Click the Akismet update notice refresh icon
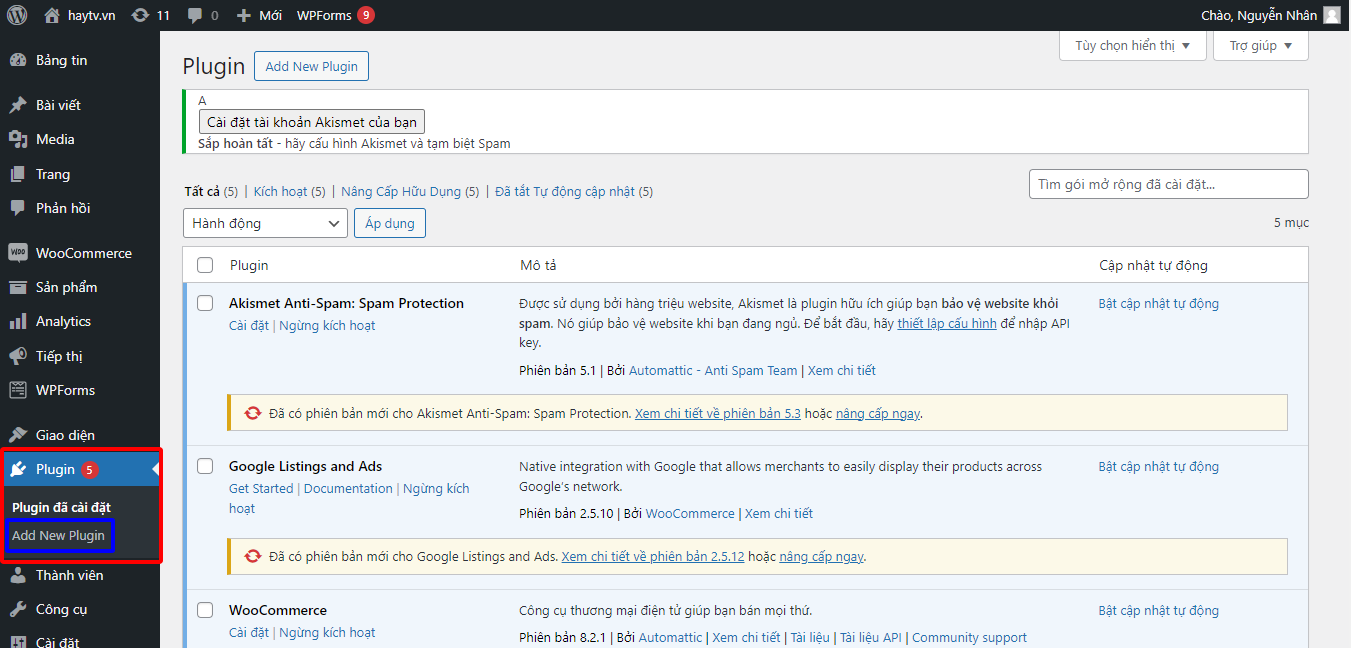The width and height of the screenshot is (1351, 648). (x=253, y=413)
